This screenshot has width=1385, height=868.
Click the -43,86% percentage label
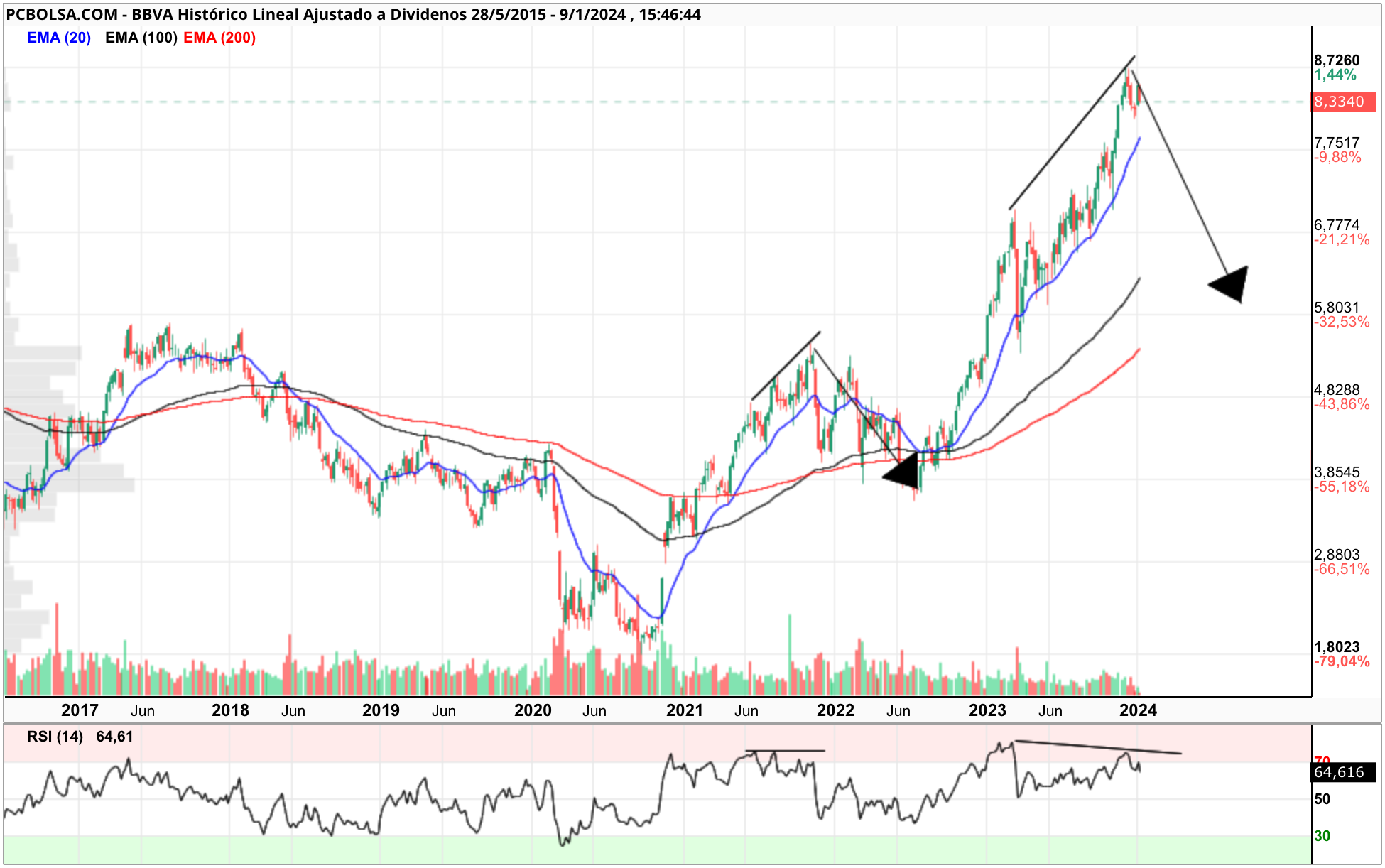[x=1342, y=404]
